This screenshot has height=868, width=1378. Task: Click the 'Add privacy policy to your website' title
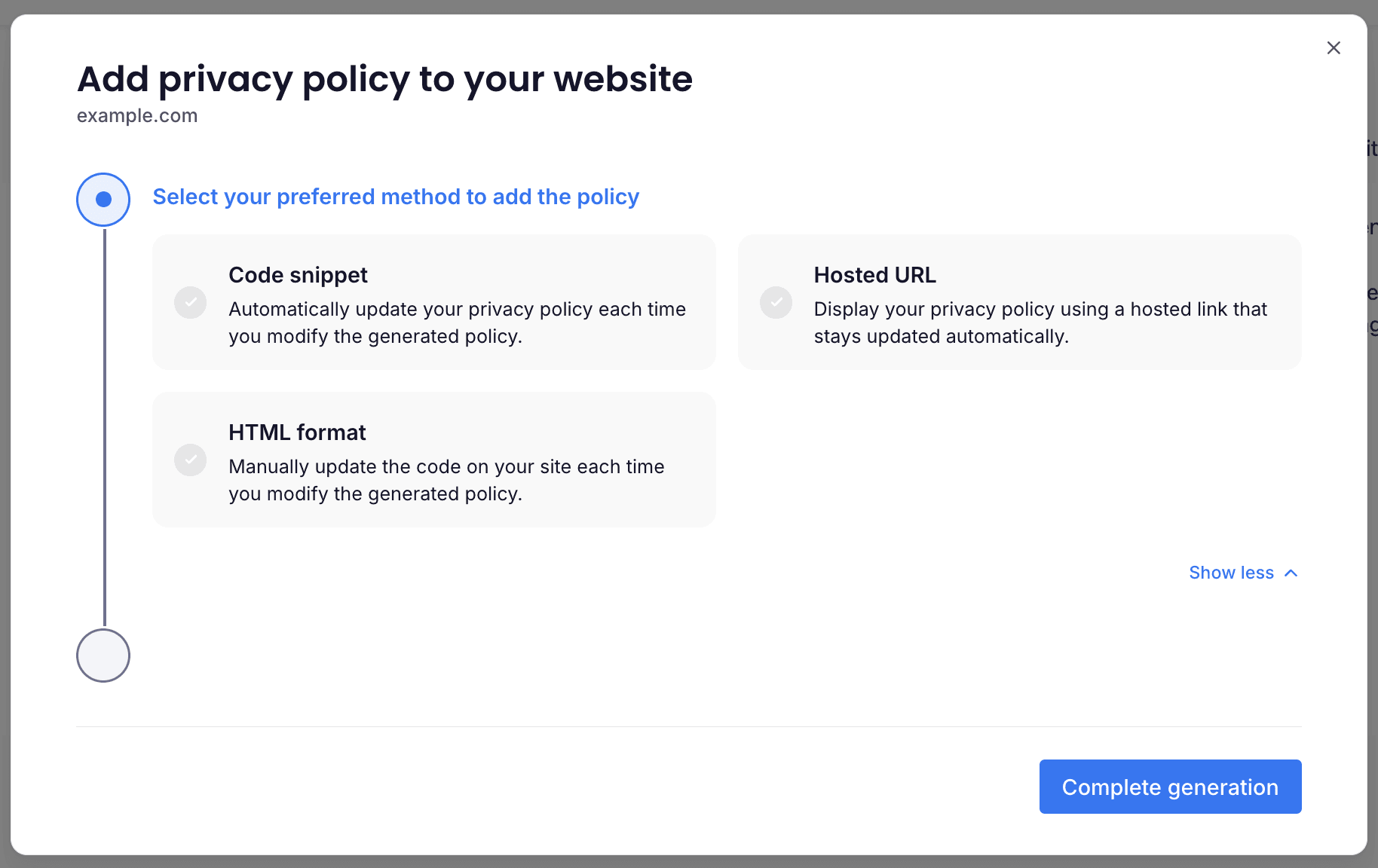[x=384, y=78]
